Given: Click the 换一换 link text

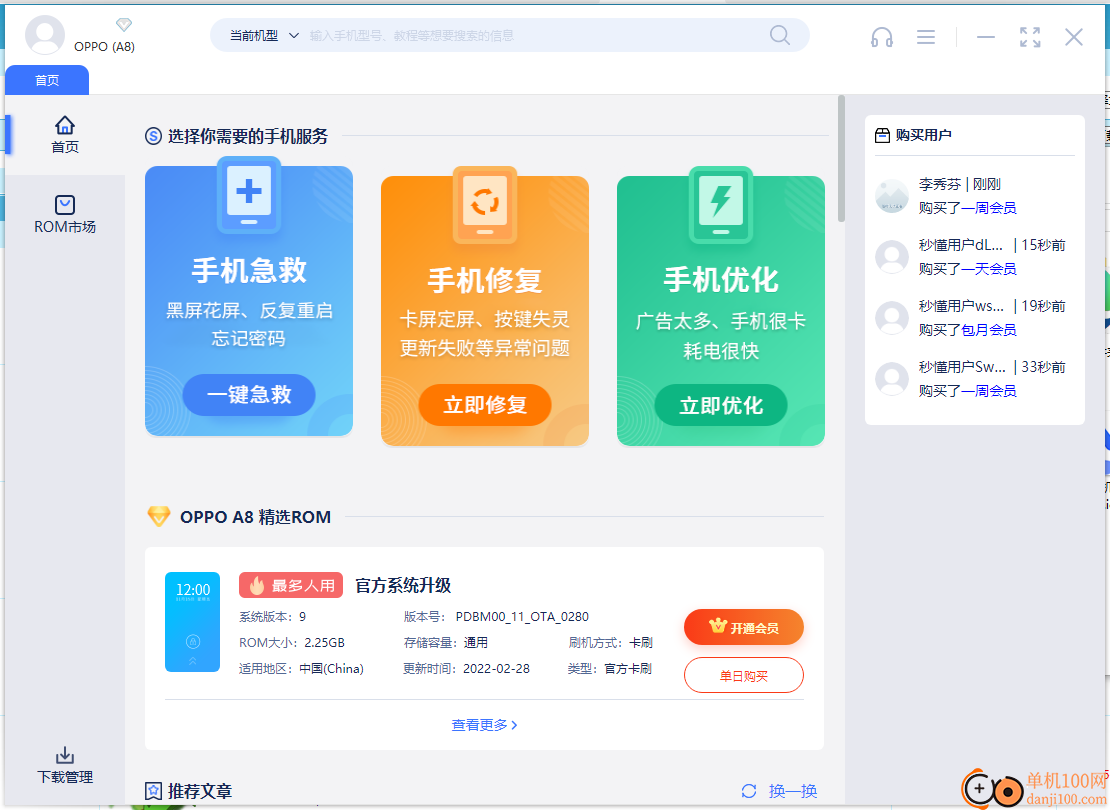Looking at the screenshot, I should [x=793, y=791].
